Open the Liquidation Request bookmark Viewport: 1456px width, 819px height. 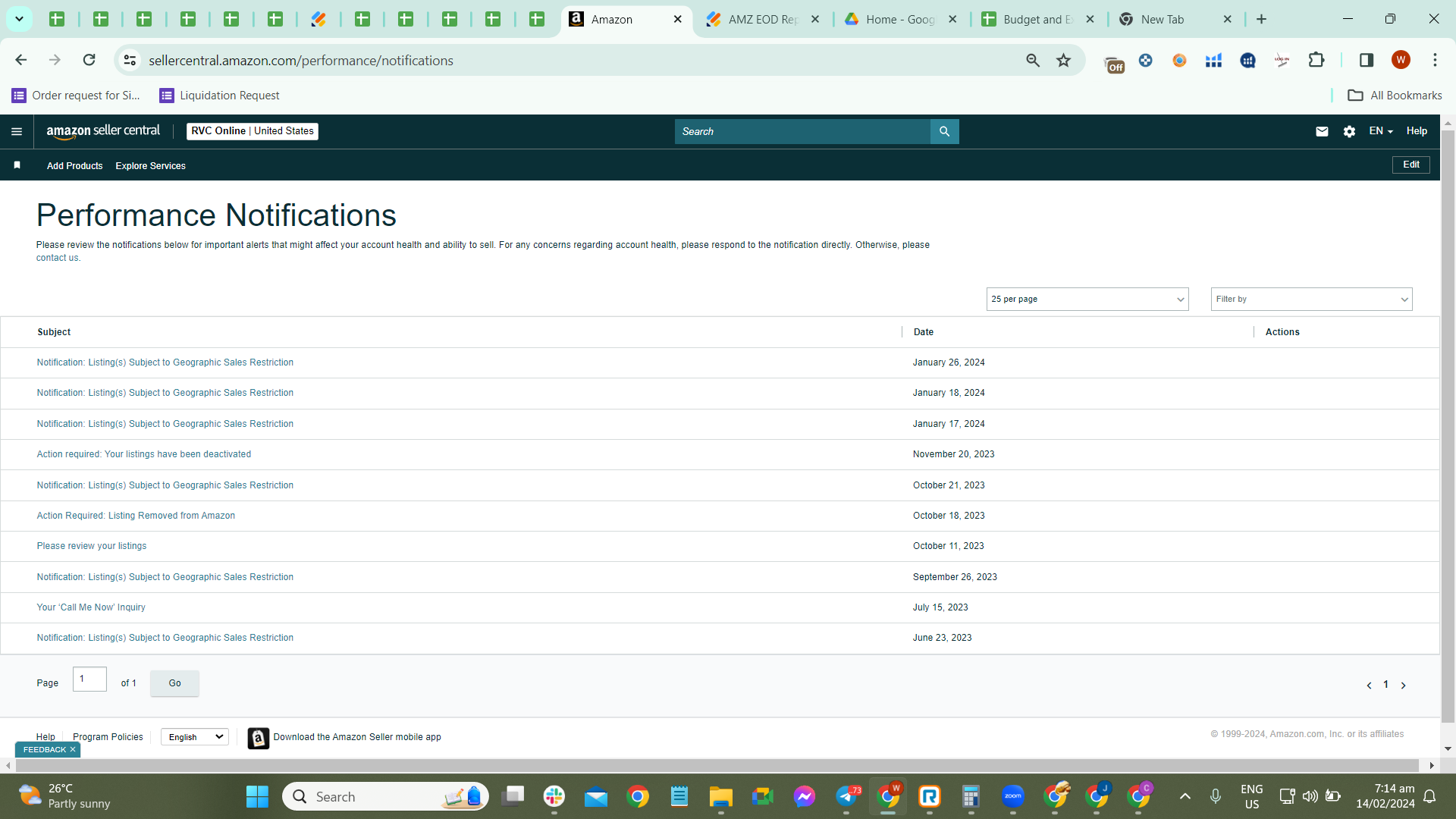[x=220, y=96]
